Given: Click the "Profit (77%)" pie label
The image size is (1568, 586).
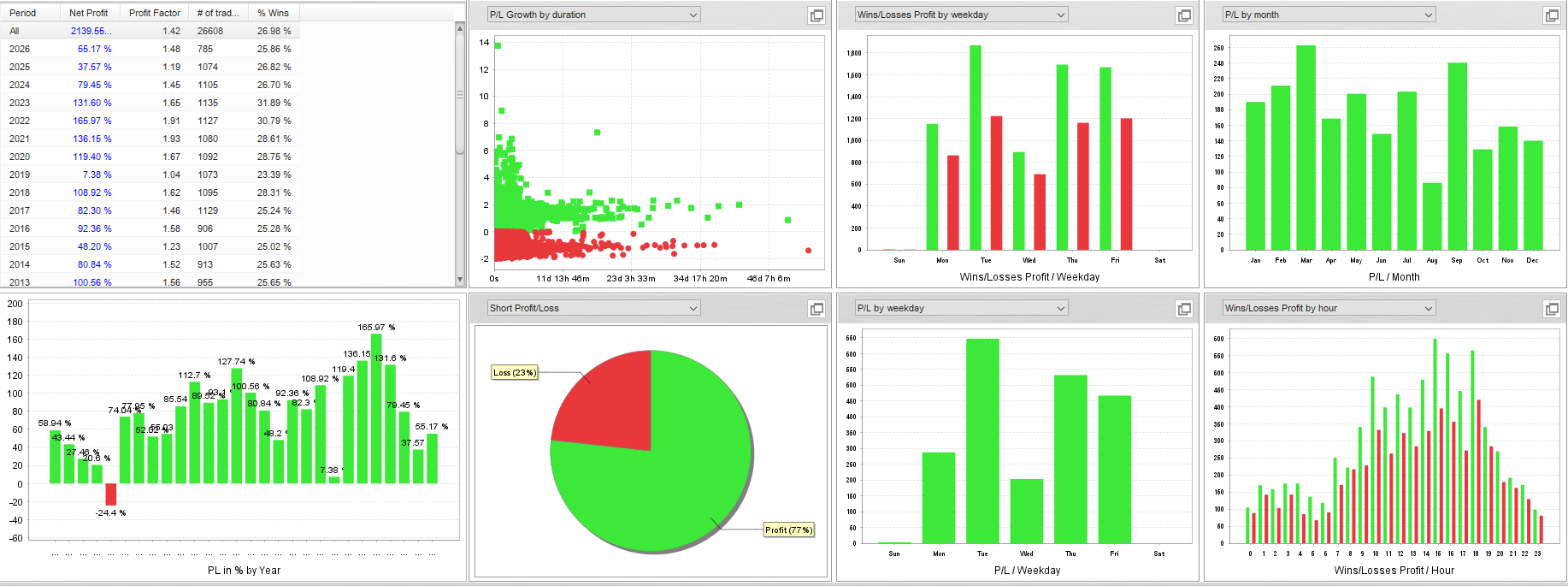Looking at the screenshot, I should click(x=788, y=530).
